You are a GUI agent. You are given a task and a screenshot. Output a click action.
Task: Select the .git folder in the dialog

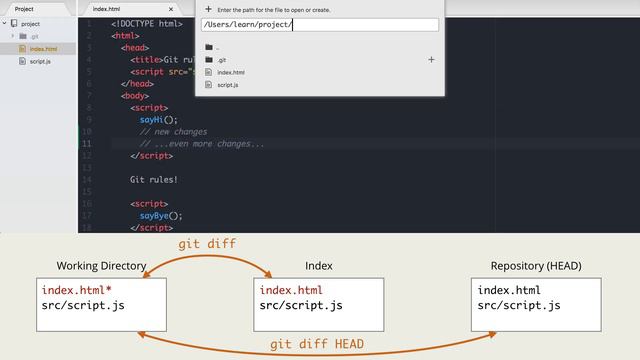coord(222,60)
